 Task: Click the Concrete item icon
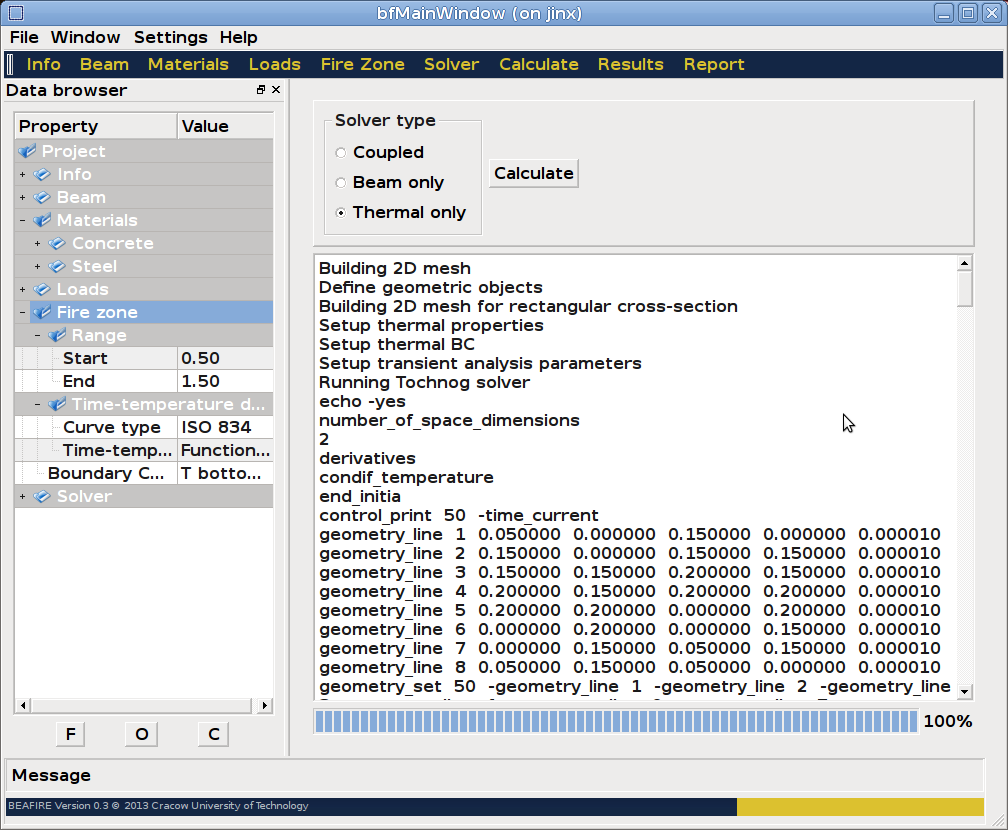[58, 243]
